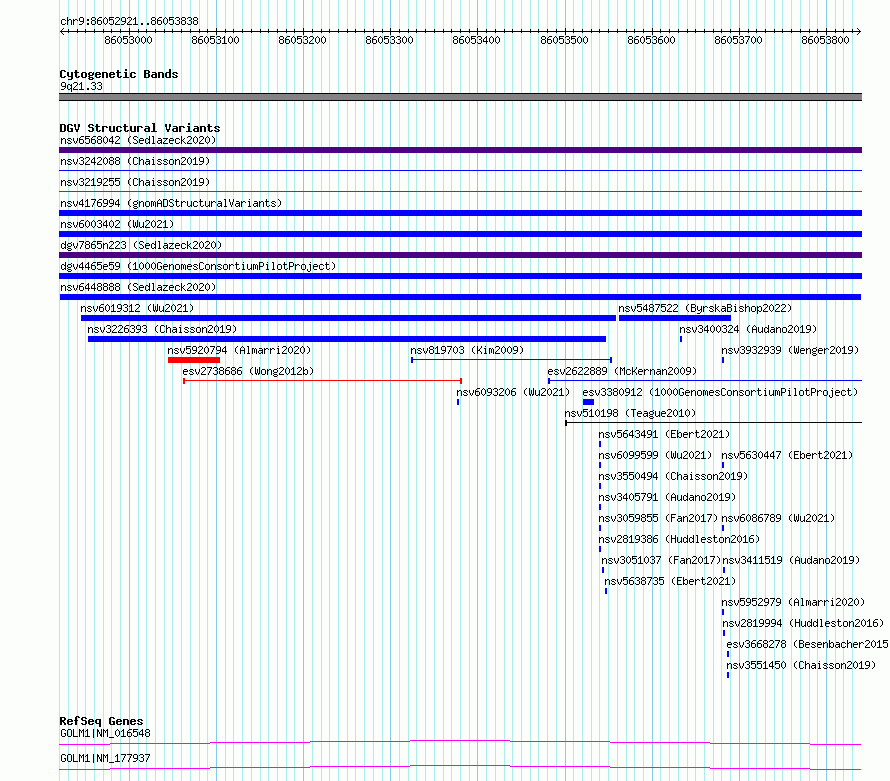Click the blue nsv3226393 variant bar
890x781 pixels.
pyautogui.click(x=347, y=339)
